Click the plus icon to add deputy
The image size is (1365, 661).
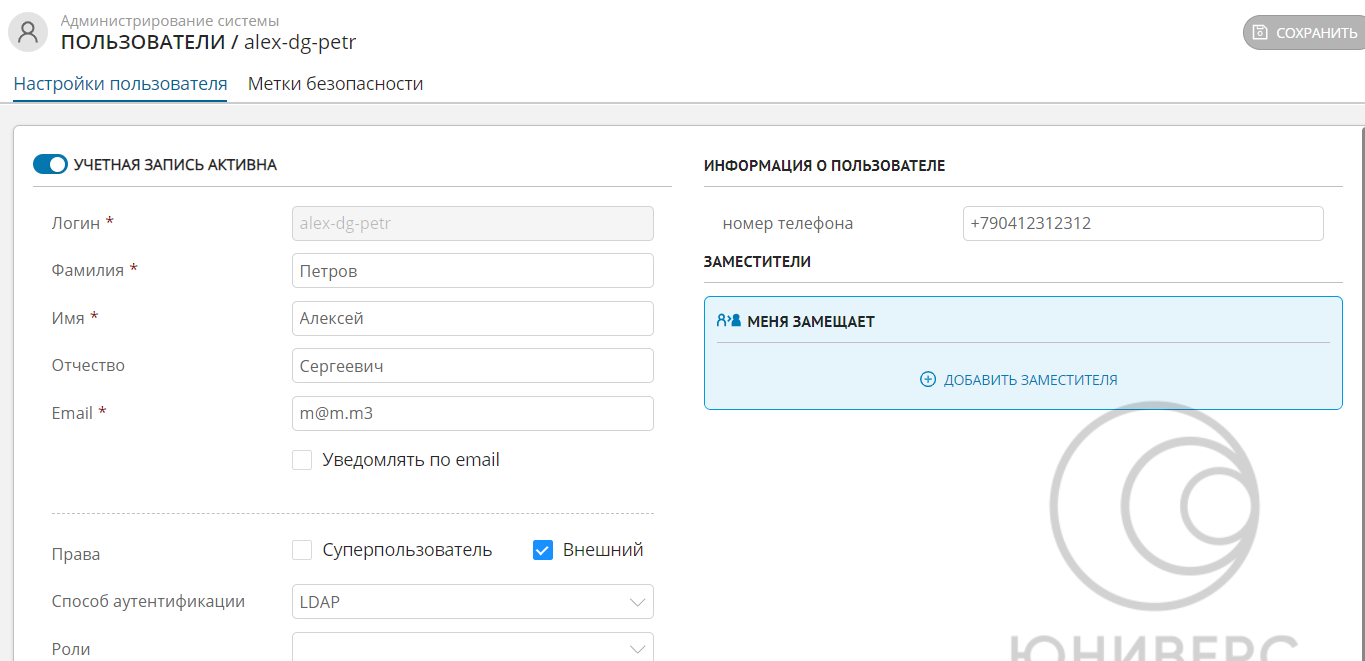pyautogui.click(x=927, y=380)
